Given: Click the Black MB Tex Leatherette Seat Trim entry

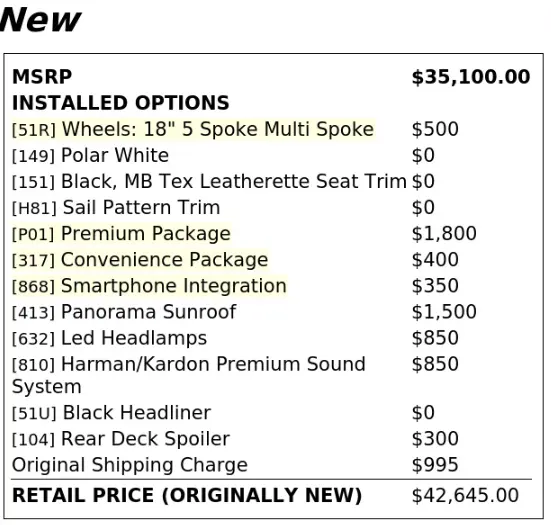Looking at the screenshot, I should (209, 182).
